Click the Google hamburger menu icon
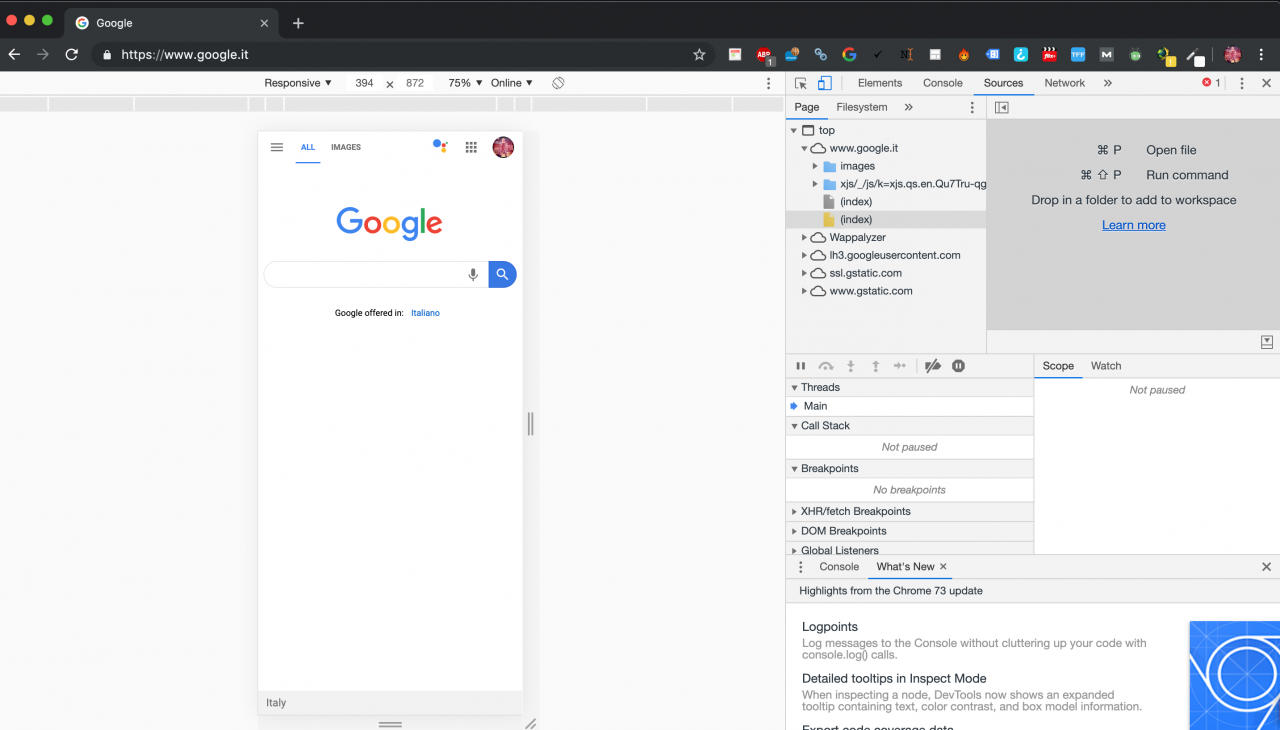The image size is (1280, 730). pyautogui.click(x=277, y=147)
